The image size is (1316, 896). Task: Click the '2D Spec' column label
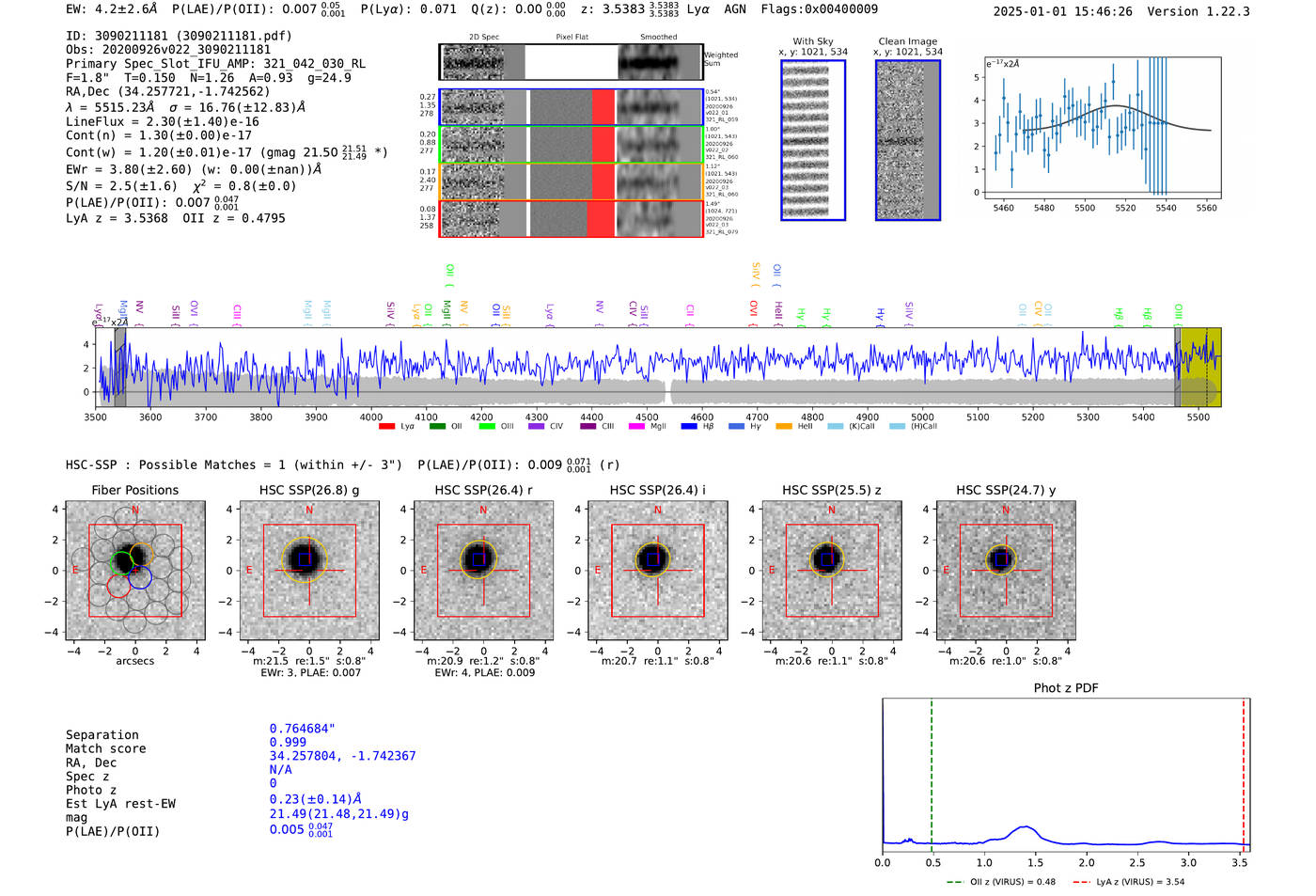click(484, 37)
